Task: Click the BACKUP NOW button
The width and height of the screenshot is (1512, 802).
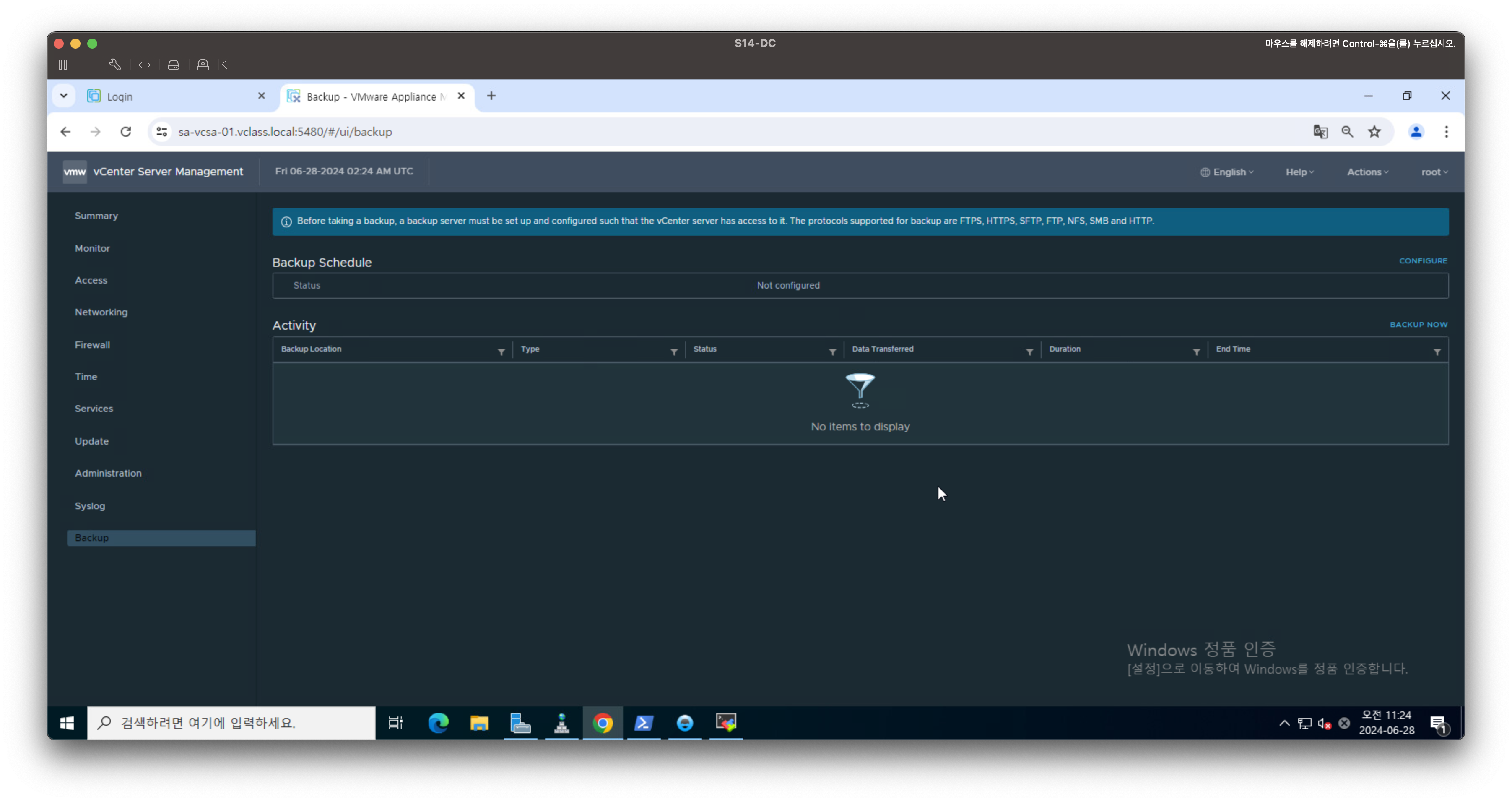Action: [1418, 325]
